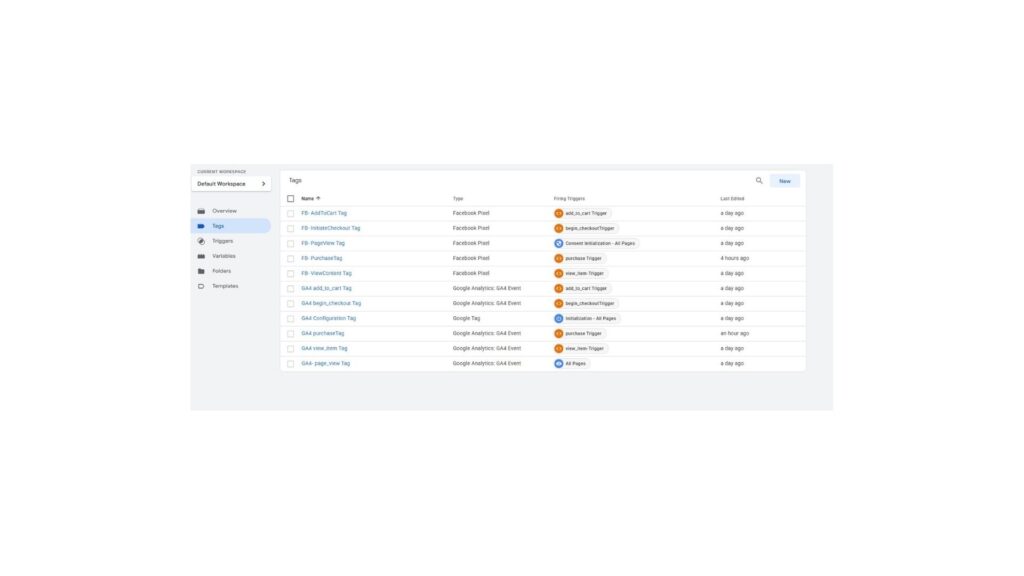Click the New tag button
1024x576 pixels.
tap(784, 181)
